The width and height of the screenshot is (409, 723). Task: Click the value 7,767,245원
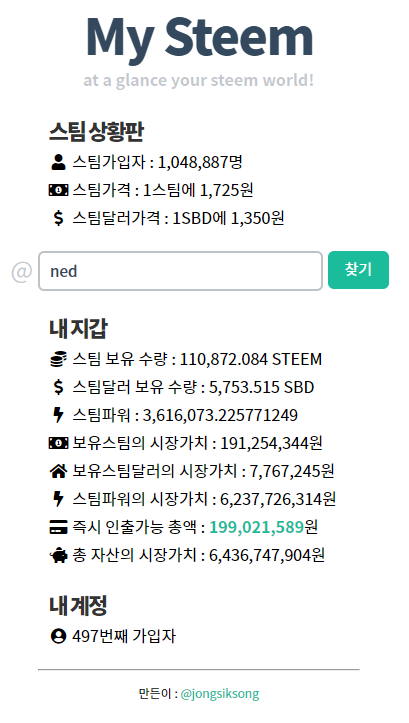coord(292,471)
